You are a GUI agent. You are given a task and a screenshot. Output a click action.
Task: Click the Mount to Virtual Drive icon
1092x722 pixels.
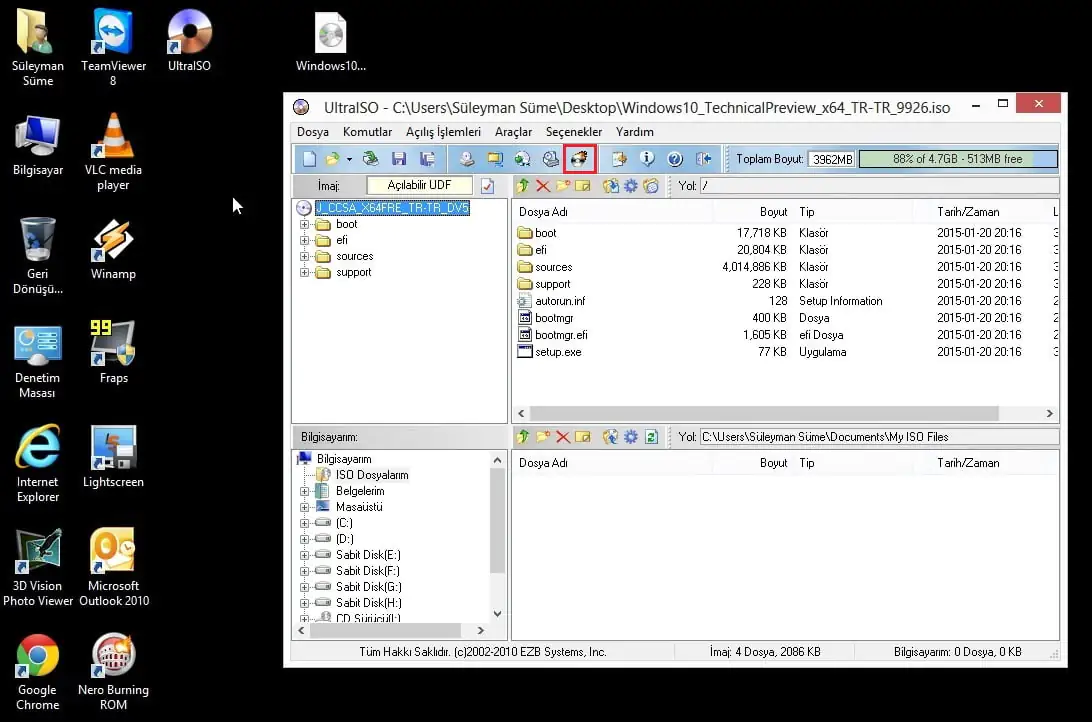tap(522, 158)
